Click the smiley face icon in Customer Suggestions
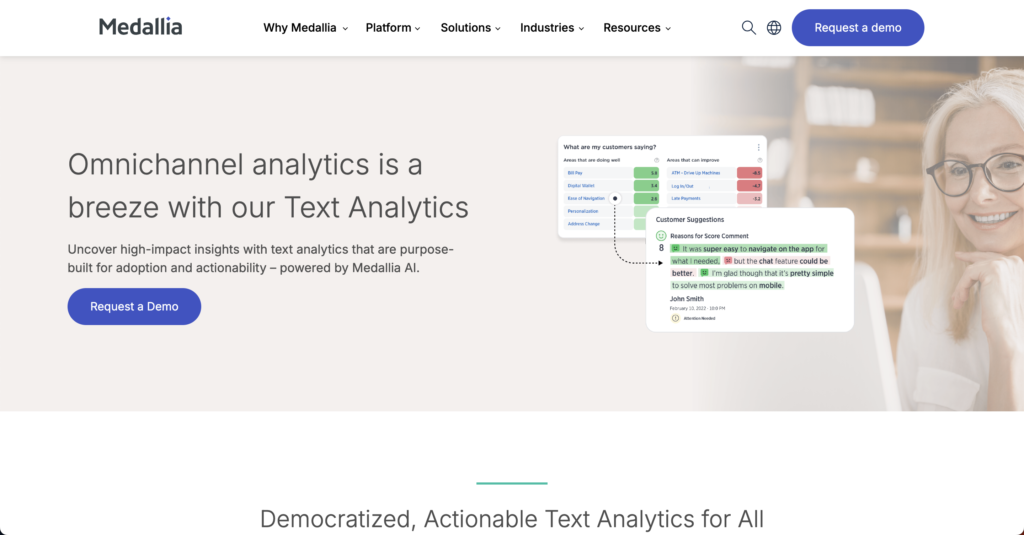This screenshot has height=535, width=1024. click(x=661, y=235)
